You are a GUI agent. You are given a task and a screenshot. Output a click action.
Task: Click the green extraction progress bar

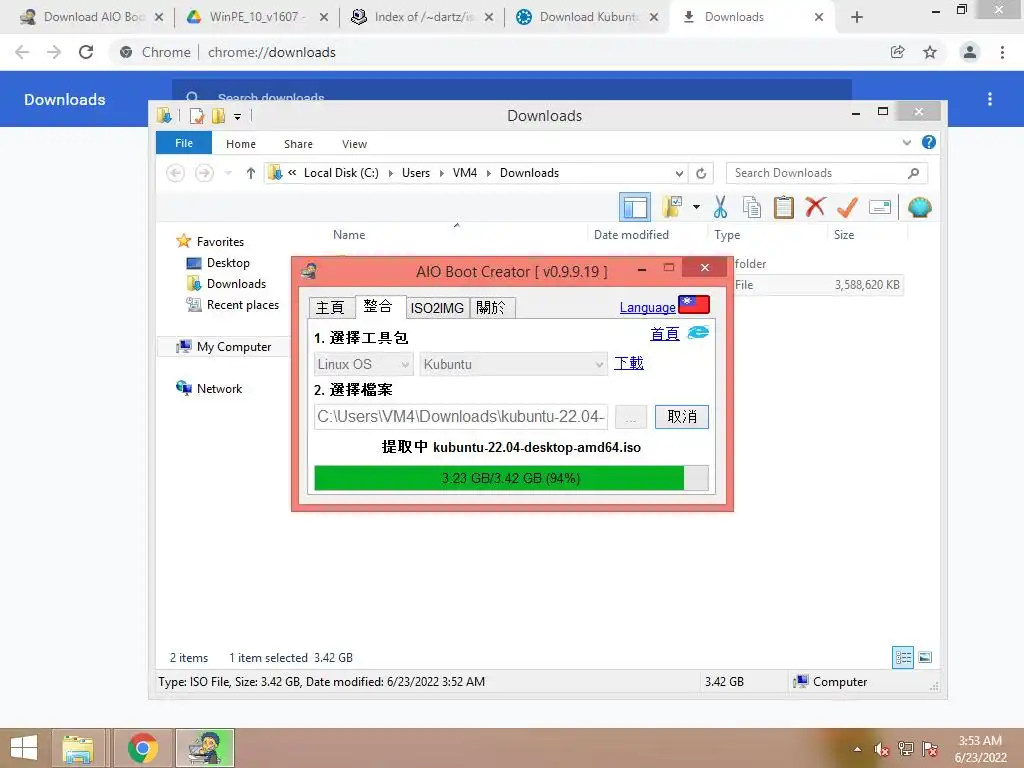tap(511, 478)
